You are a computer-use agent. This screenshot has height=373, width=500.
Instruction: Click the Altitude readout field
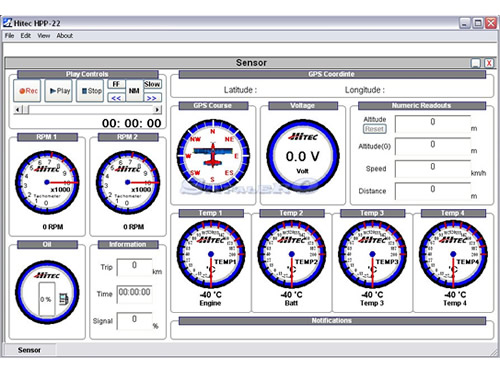point(433,124)
